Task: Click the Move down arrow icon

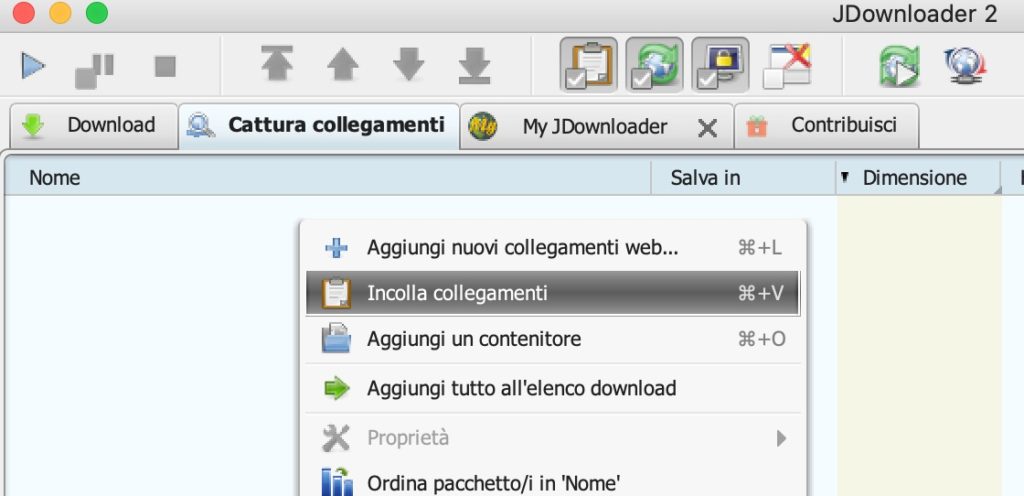Action: (x=408, y=66)
